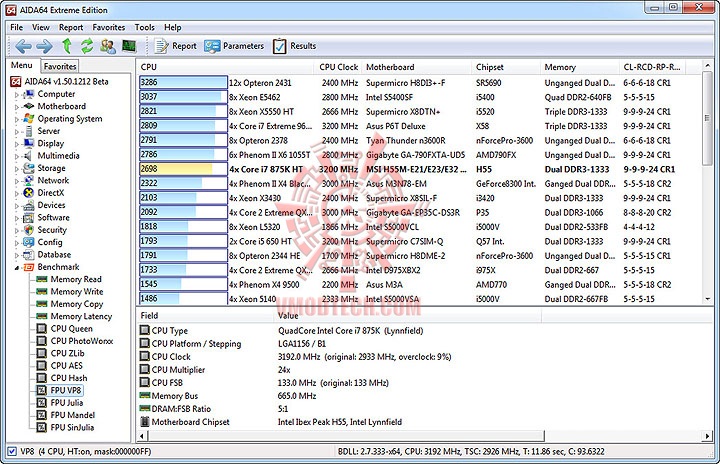Click the green Refresh icon

(87, 46)
